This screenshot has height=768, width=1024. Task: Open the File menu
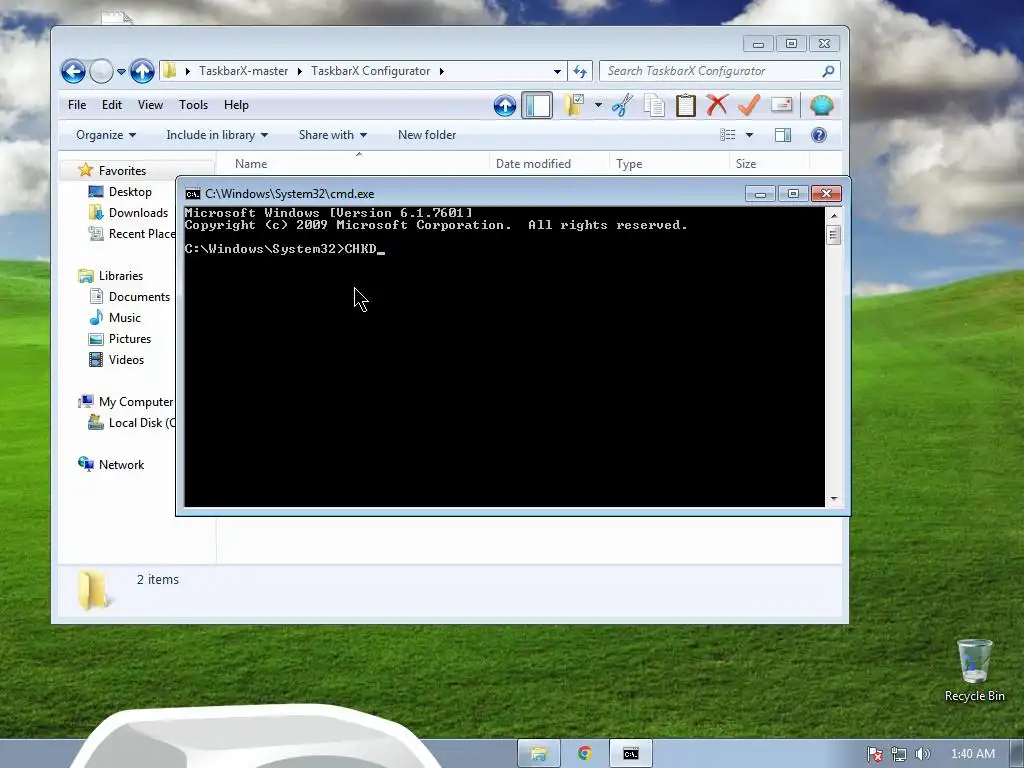(77, 105)
